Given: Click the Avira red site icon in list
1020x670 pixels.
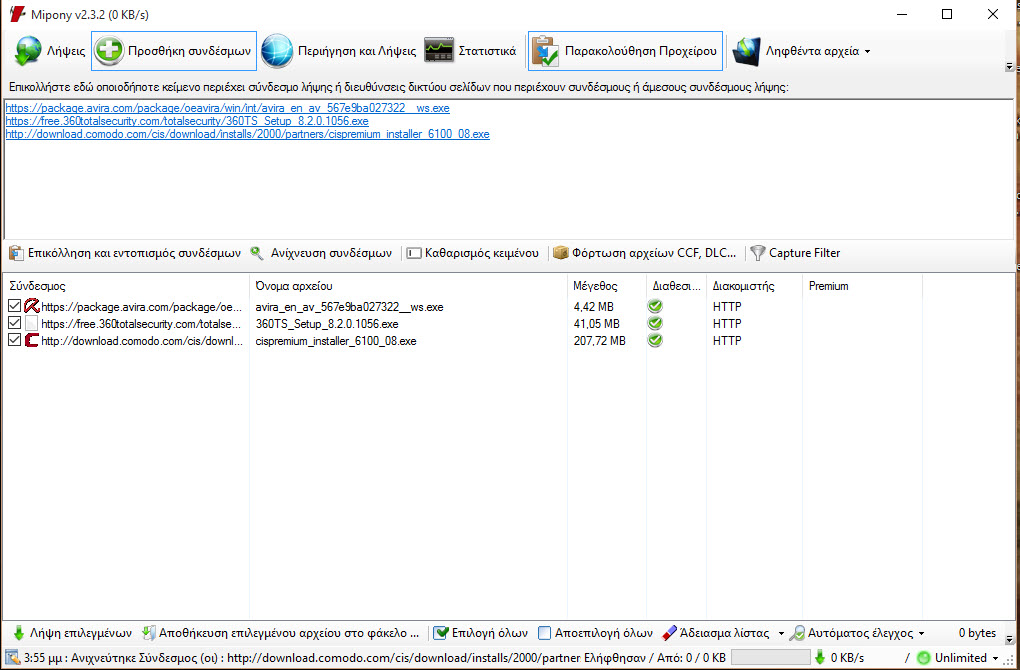Looking at the screenshot, I should [x=32, y=306].
